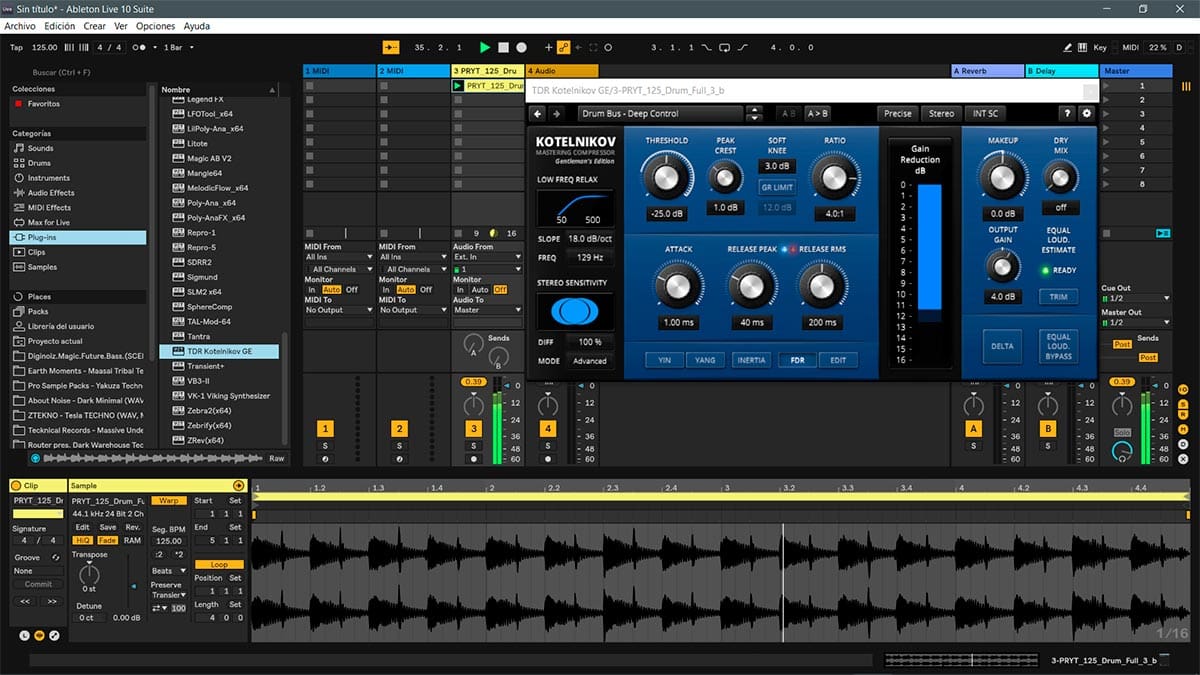Toggle the clip Loop switch
The image size is (1200, 675).
click(x=218, y=565)
